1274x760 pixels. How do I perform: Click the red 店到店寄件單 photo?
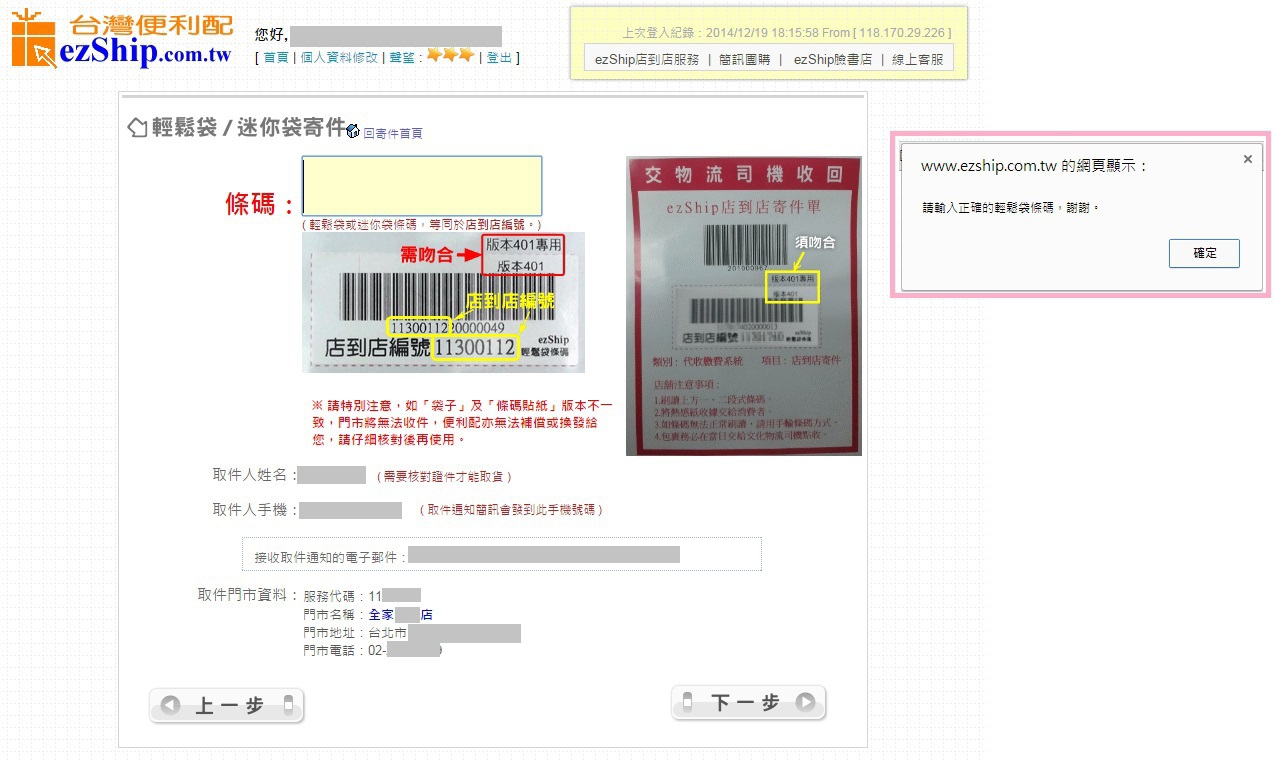(x=744, y=306)
